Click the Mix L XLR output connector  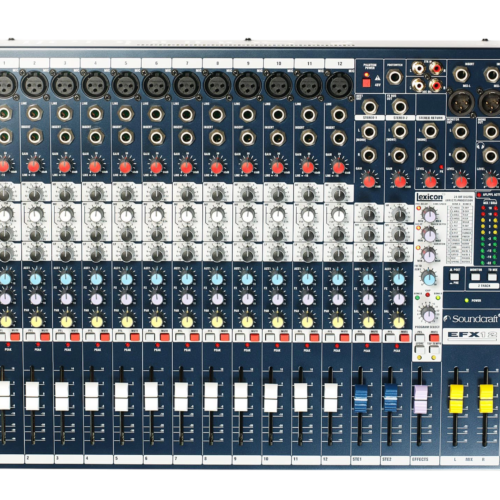click(x=461, y=102)
